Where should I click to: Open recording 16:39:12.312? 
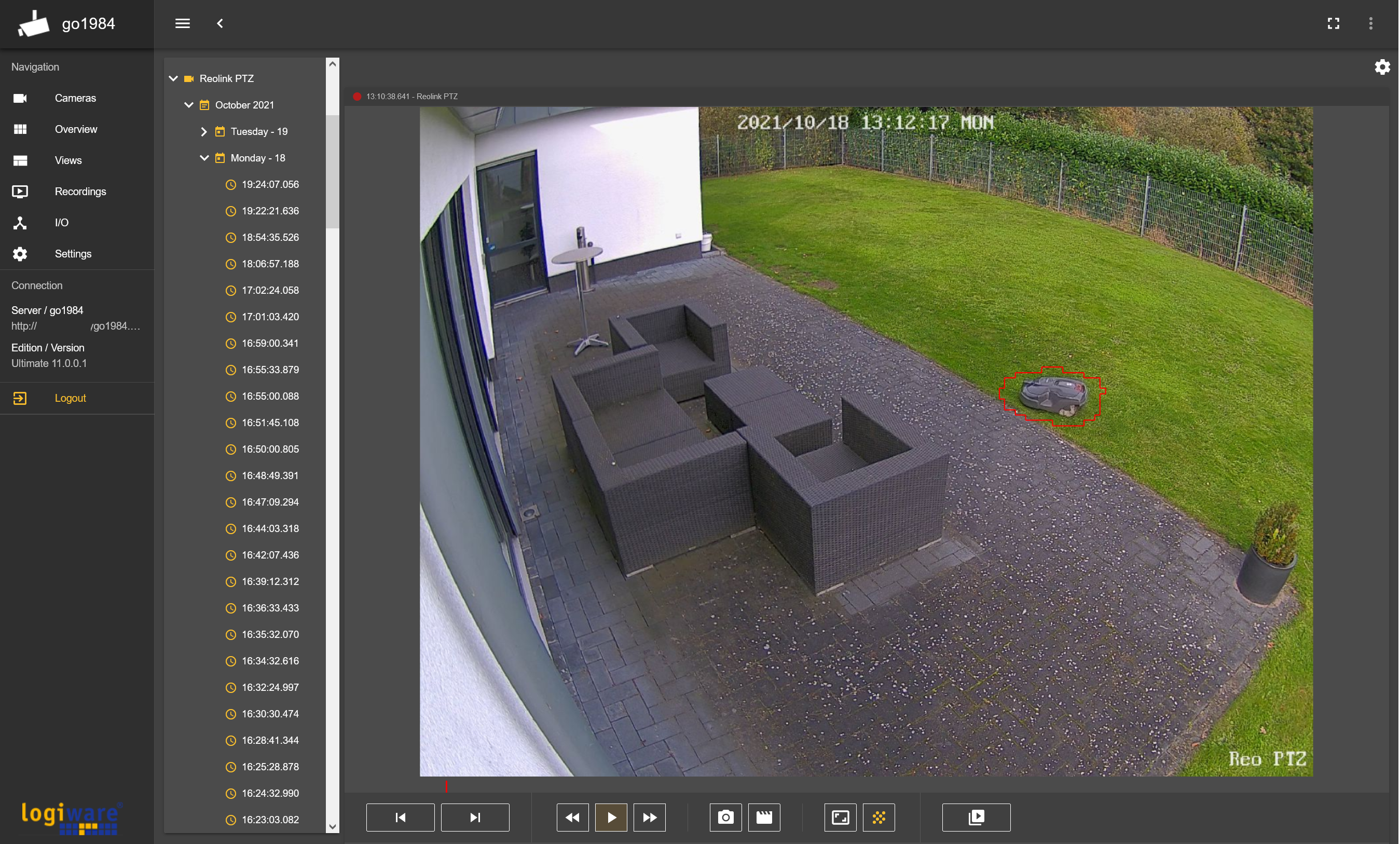click(270, 581)
